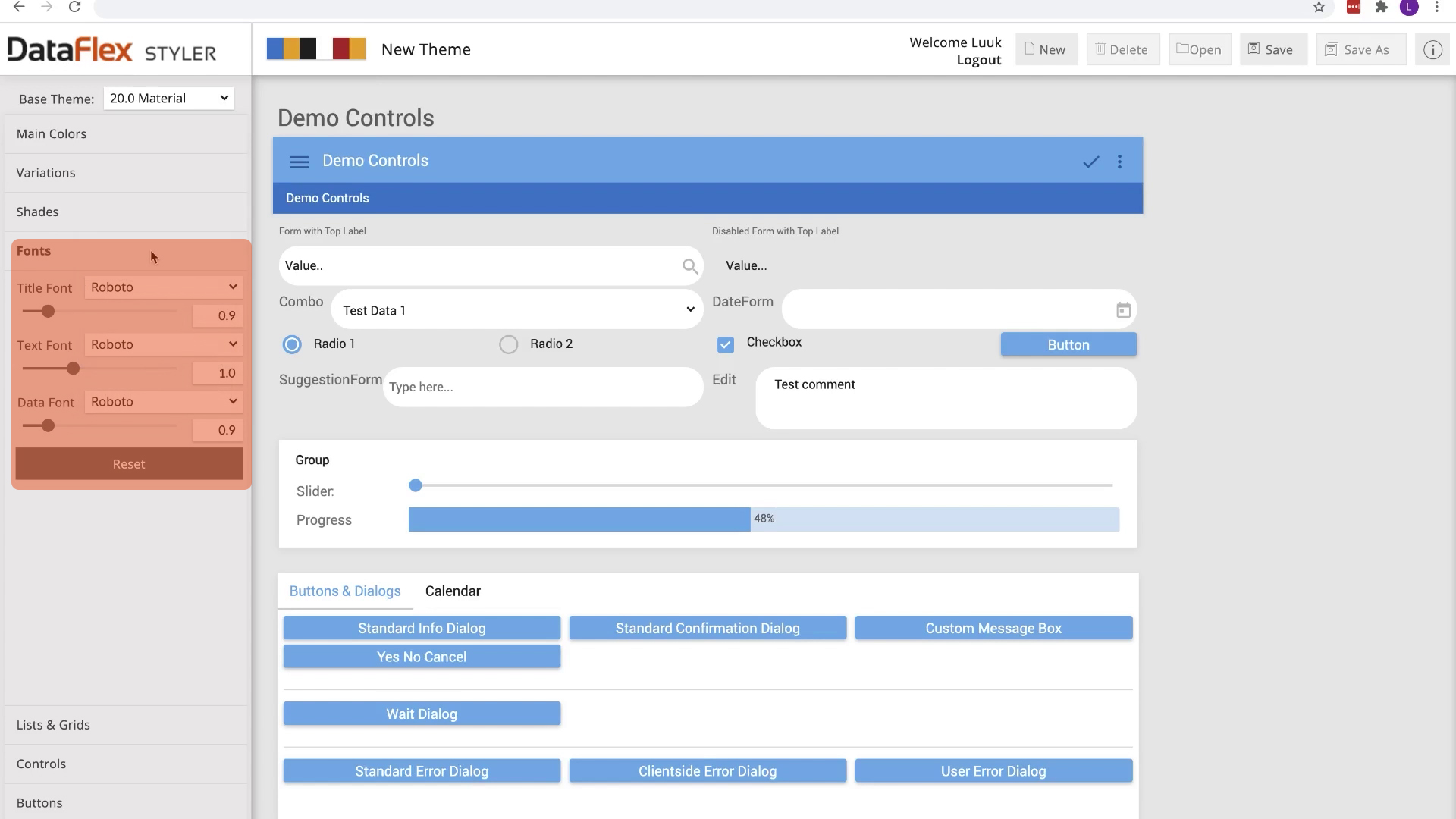Select the Radio 2 option

[509, 345]
